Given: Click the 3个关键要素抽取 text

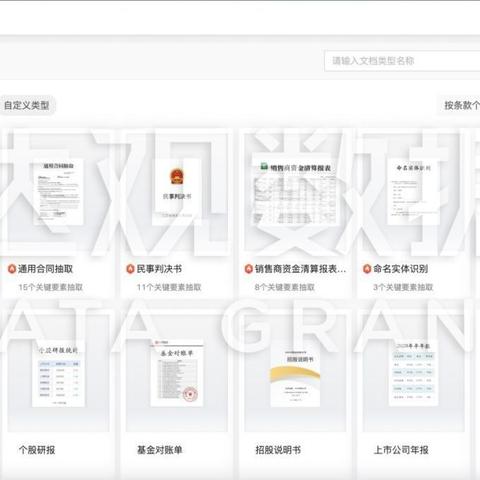Looking at the screenshot, I should tap(403, 287).
